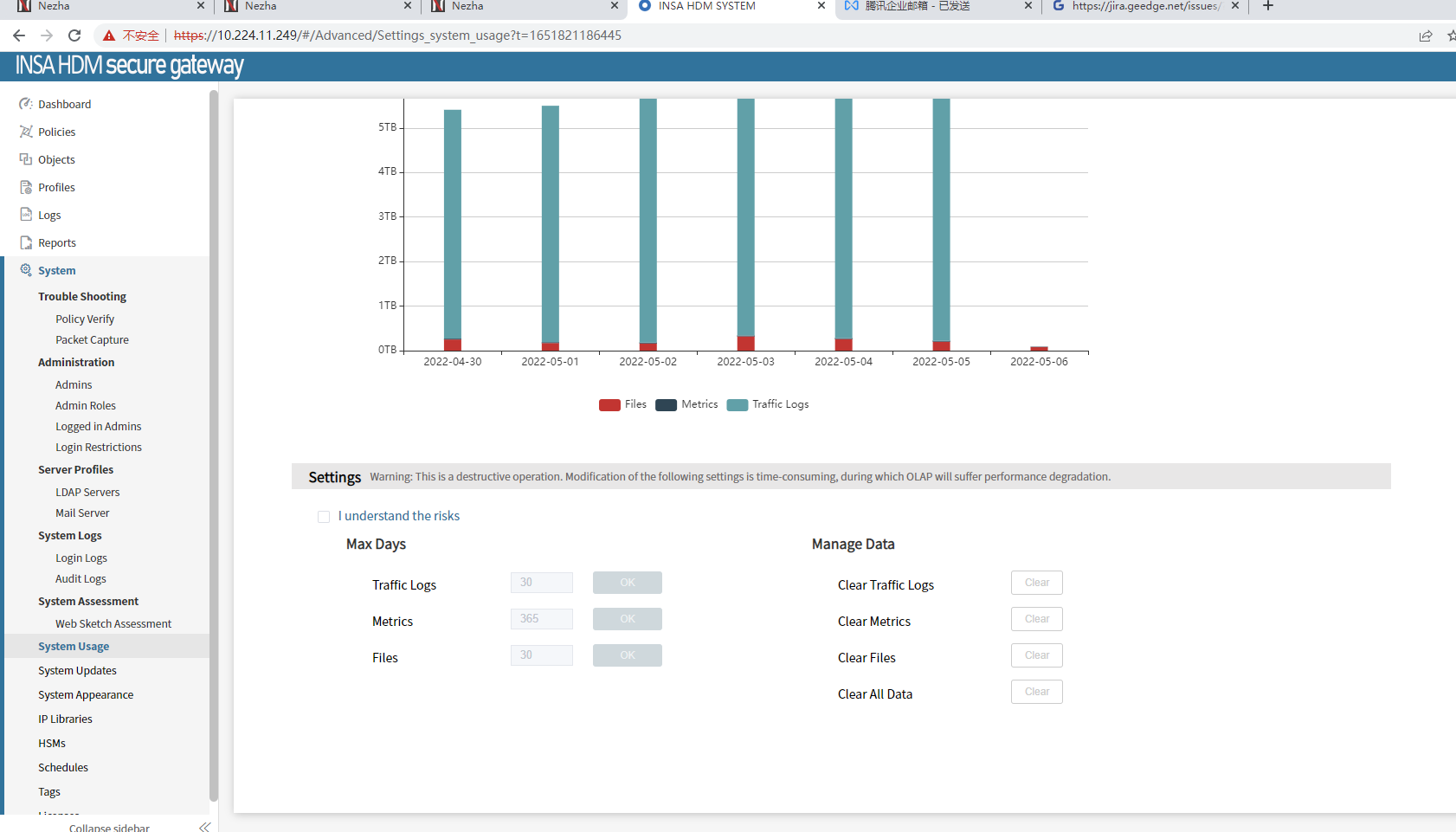Switch to the jira.geedge.net browser tab
This screenshot has height=832, width=1456.
tap(1144, 6)
